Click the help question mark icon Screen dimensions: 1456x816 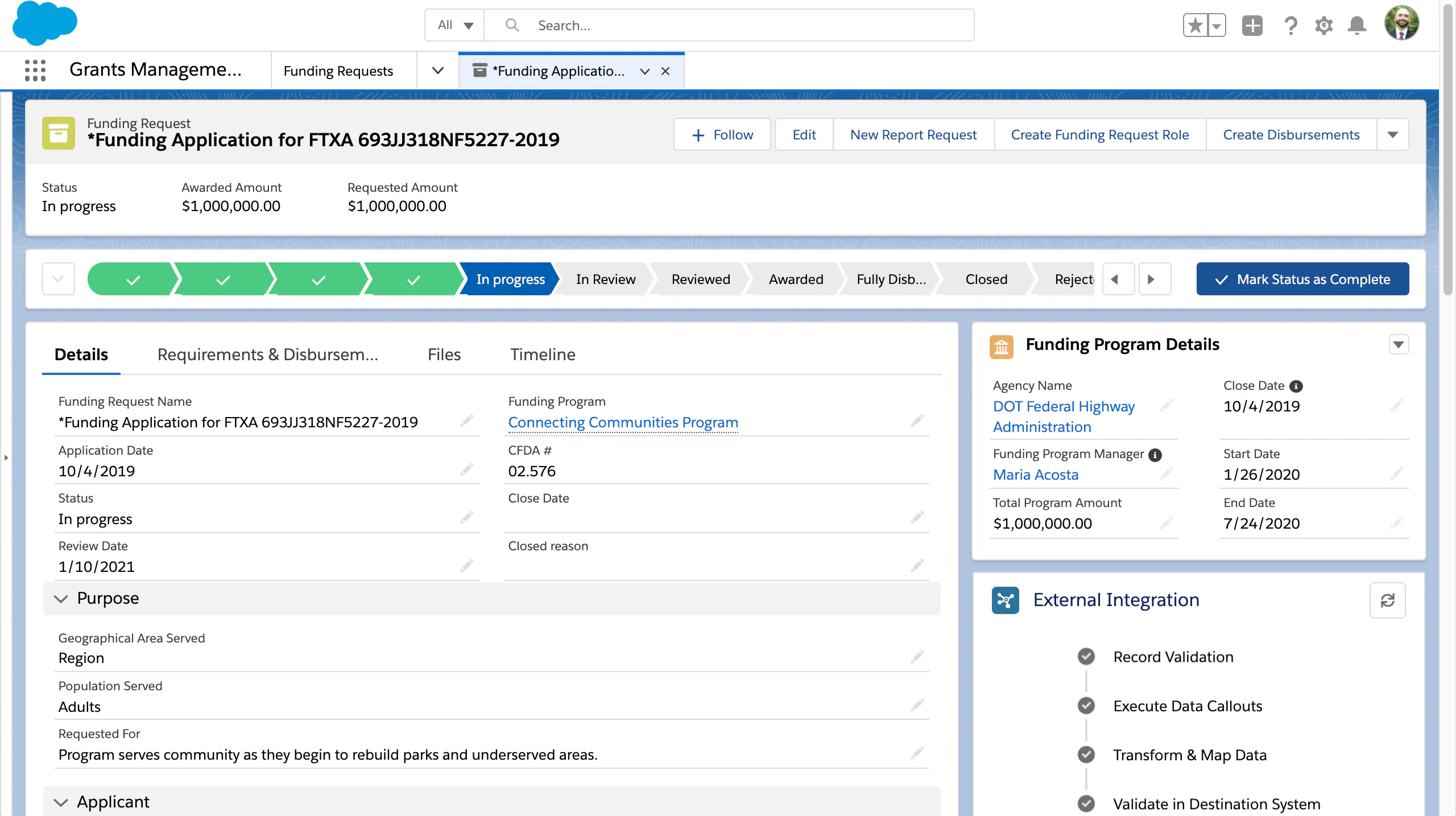[1290, 26]
